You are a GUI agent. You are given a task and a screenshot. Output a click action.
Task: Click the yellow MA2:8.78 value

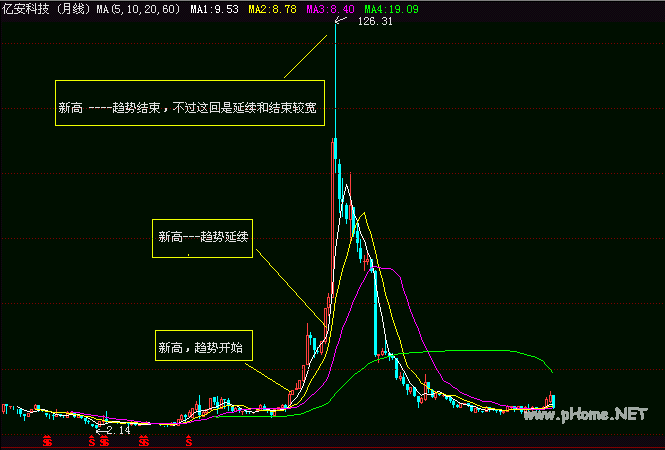click(272, 9)
